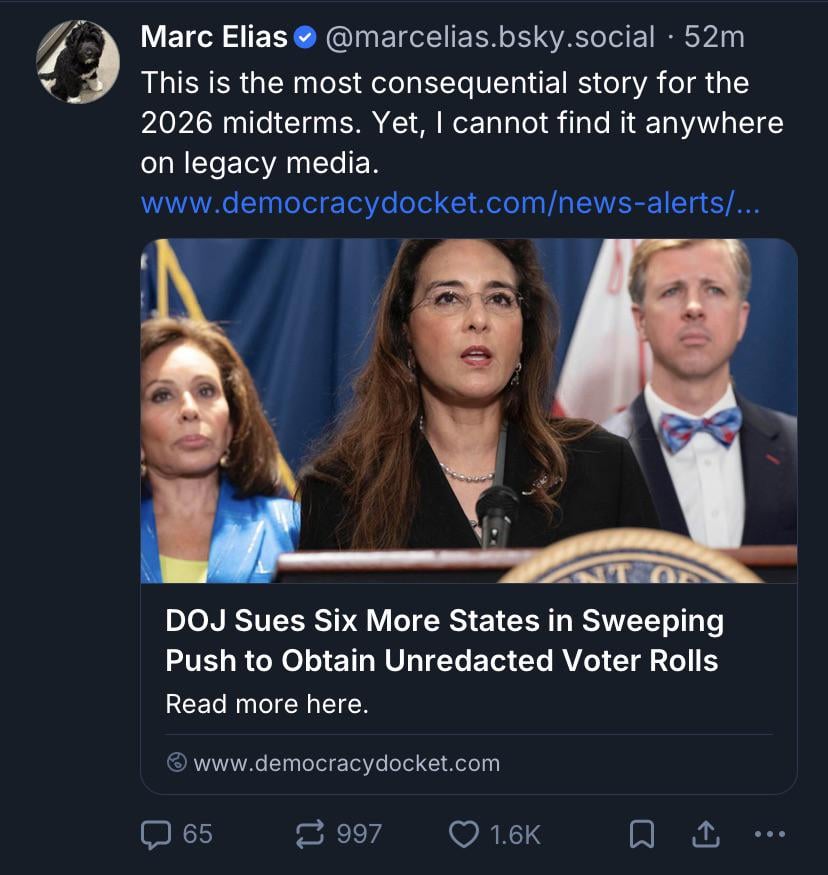The width and height of the screenshot is (828, 875).
Task: Click the blue verified checkmark badge
Action: coord(306,38)
